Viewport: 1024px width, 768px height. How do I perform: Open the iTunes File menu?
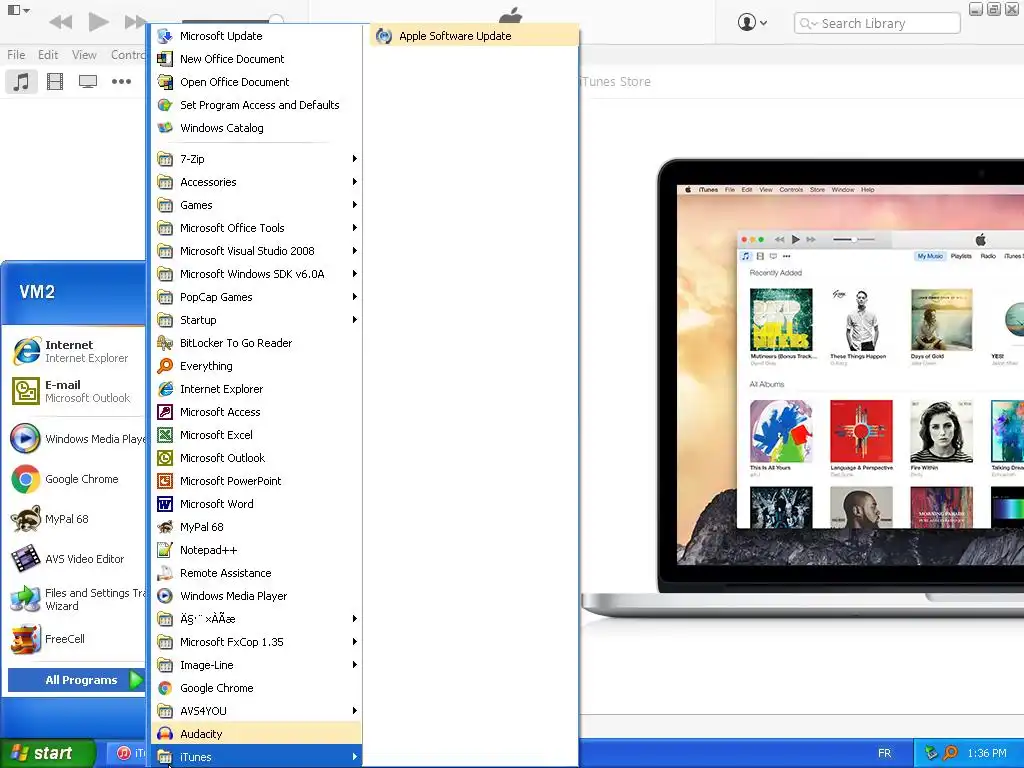(x=16, y=55)
